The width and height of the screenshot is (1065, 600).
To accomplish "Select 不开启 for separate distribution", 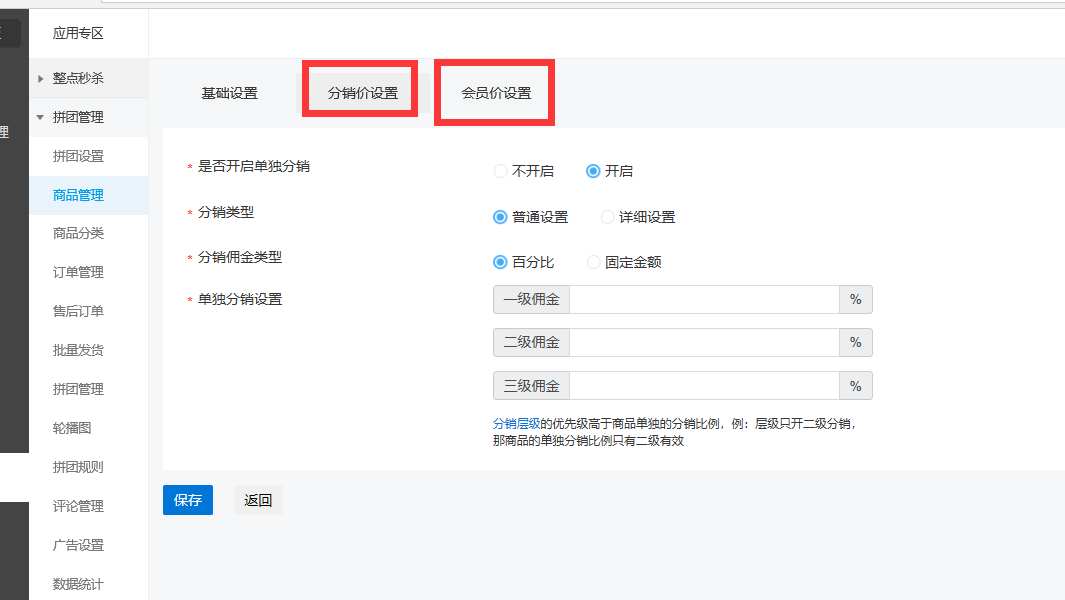I will pyautogui.click(x=501, y=171).
